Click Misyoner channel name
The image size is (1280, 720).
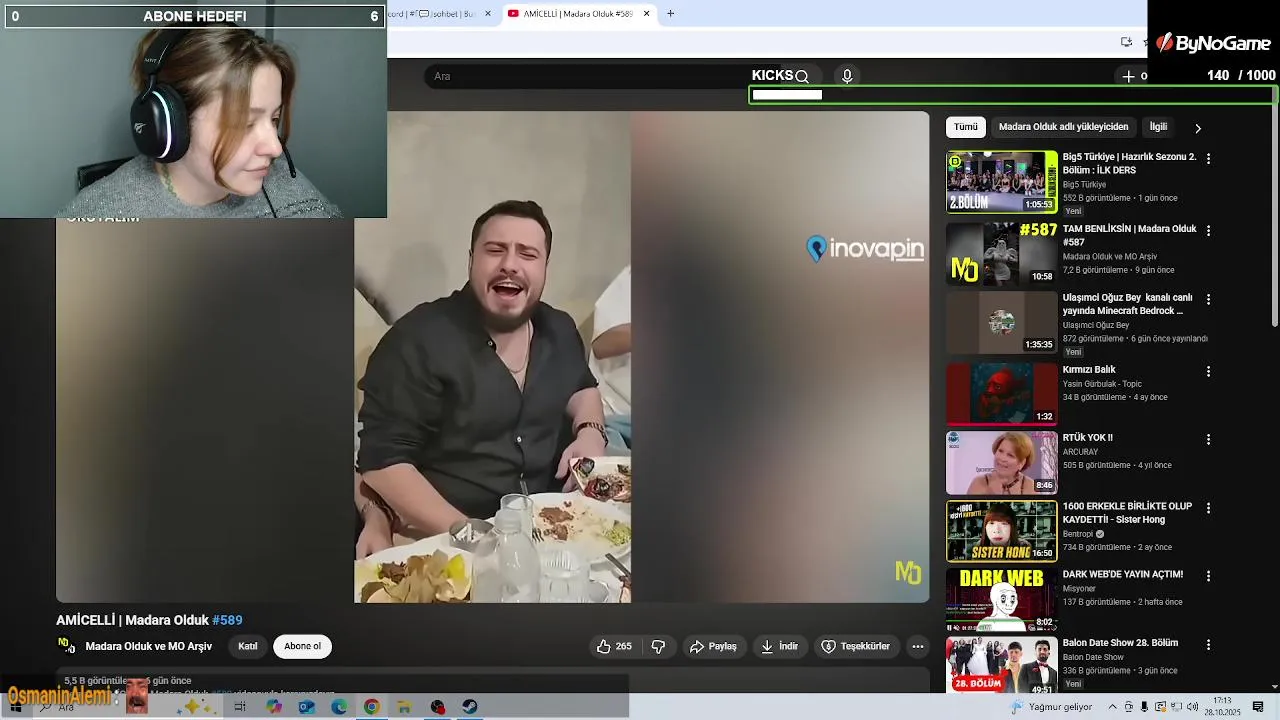1079,589
